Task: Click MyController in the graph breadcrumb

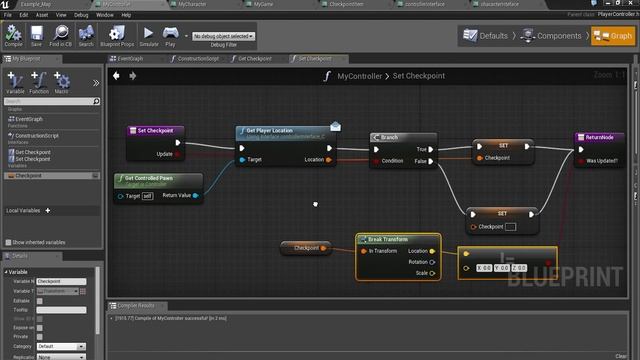Action: click(360, 76)
